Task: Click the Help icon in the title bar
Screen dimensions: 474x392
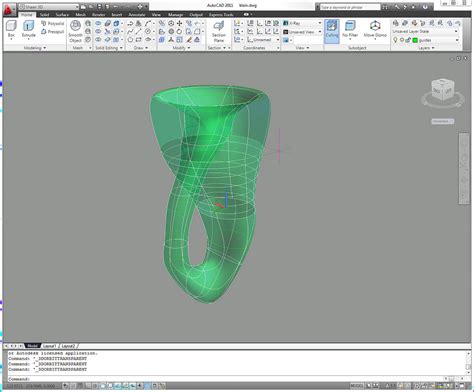Action: tap(425, 7)
